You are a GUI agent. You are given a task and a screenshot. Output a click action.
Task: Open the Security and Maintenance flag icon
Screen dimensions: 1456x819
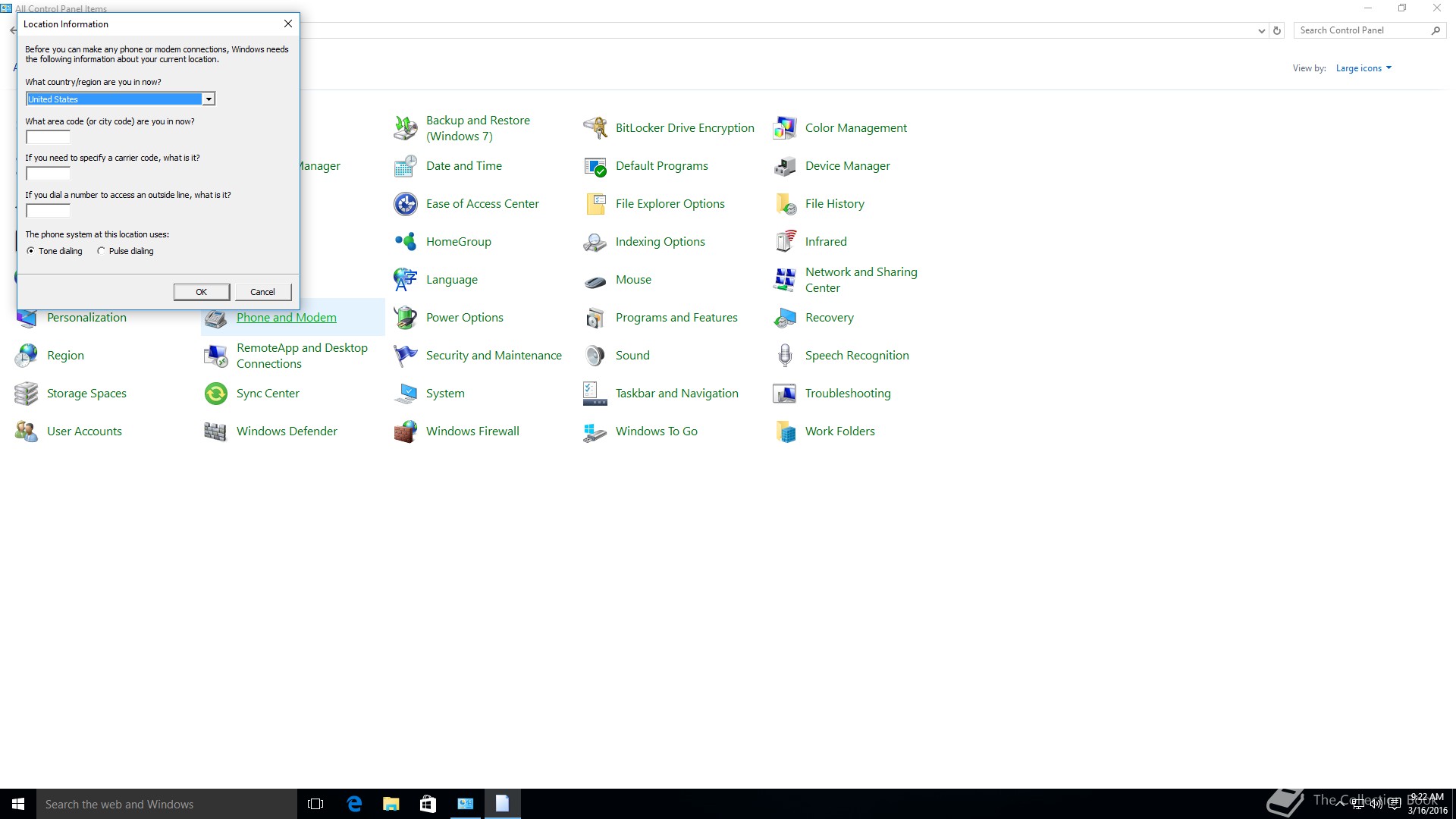pyautogui.click(x=406, y=356)
